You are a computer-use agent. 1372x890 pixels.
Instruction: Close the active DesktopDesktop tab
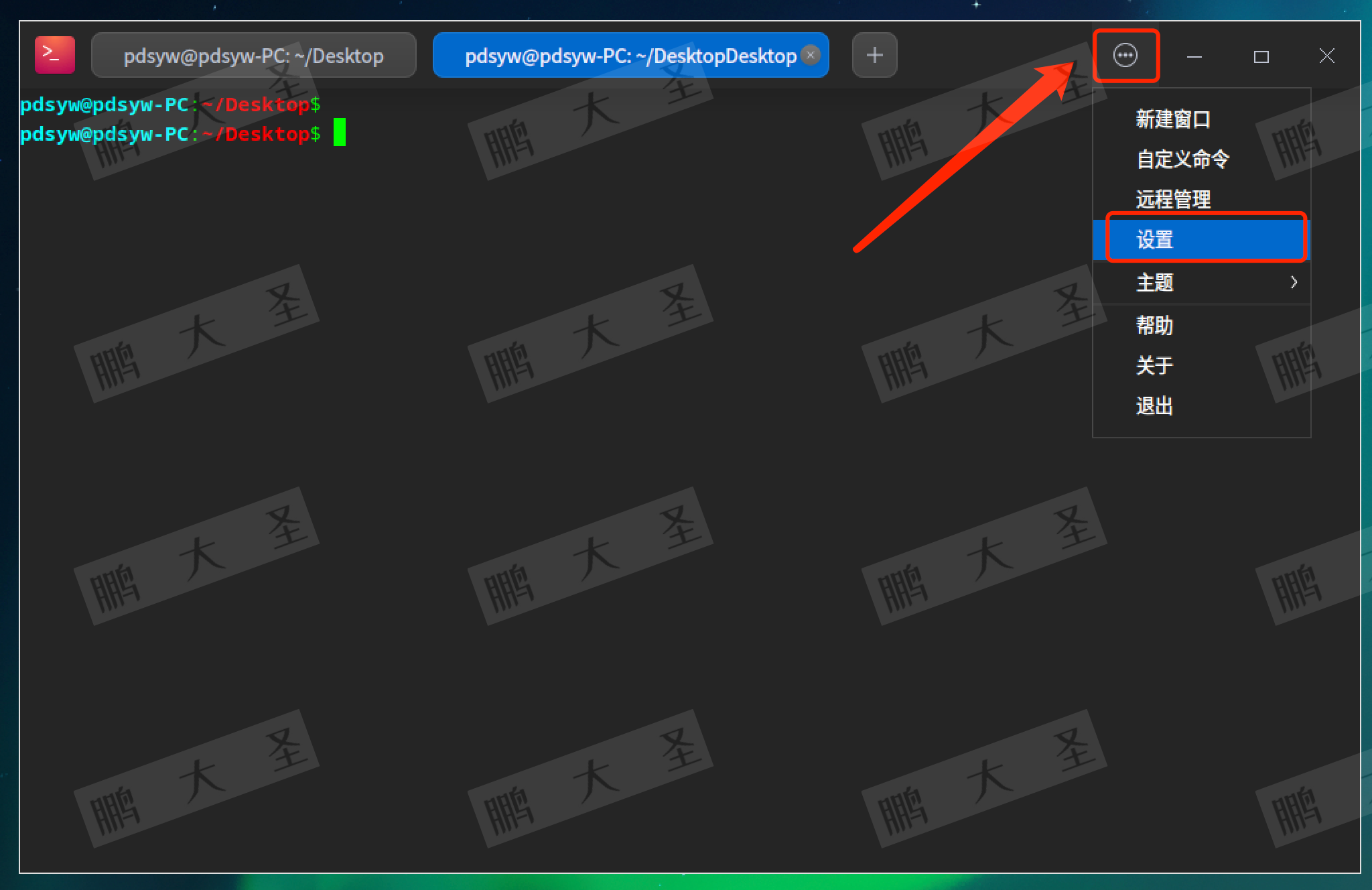tap(811, 54)
